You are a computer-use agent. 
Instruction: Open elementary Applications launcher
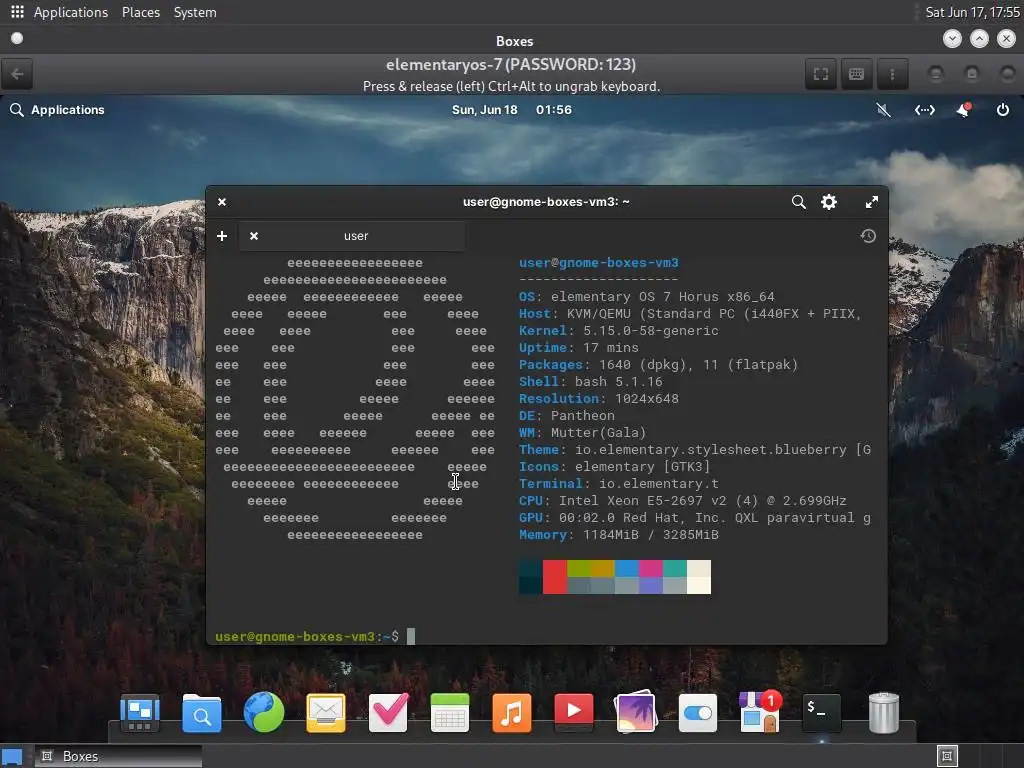pyautogui.click(x=57, y=110)
